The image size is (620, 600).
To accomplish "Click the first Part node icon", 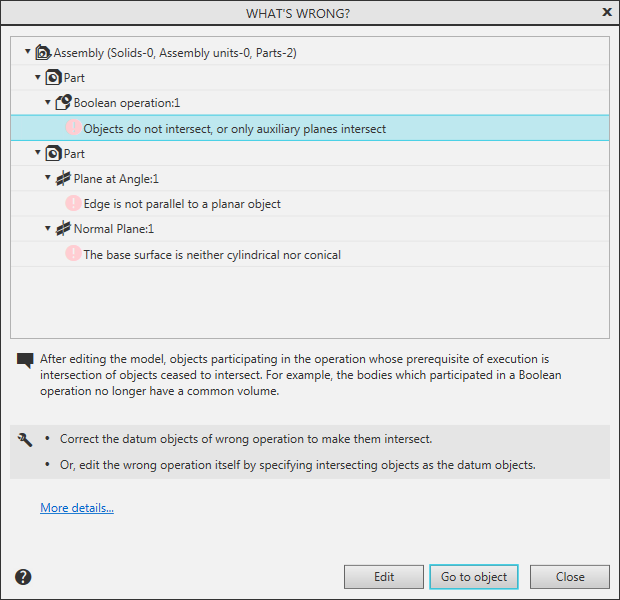I will (53, 77).
